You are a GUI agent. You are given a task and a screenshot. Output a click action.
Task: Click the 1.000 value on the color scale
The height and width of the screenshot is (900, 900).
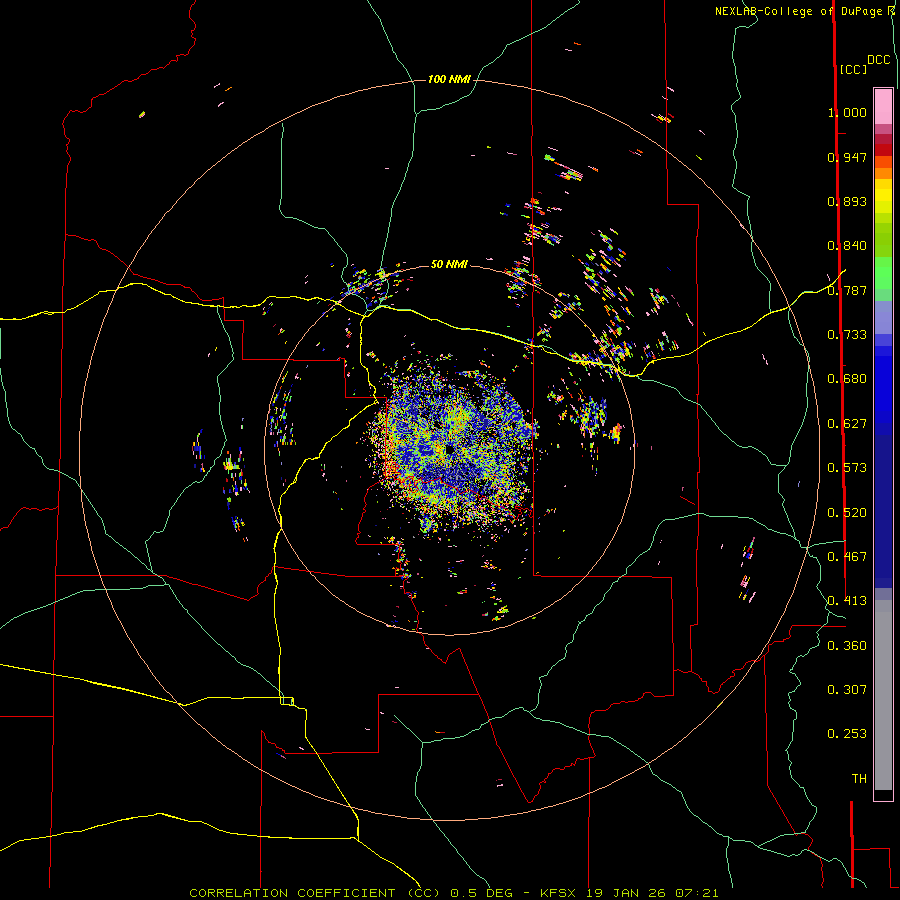pyautogui.click(x=847, y=112)
